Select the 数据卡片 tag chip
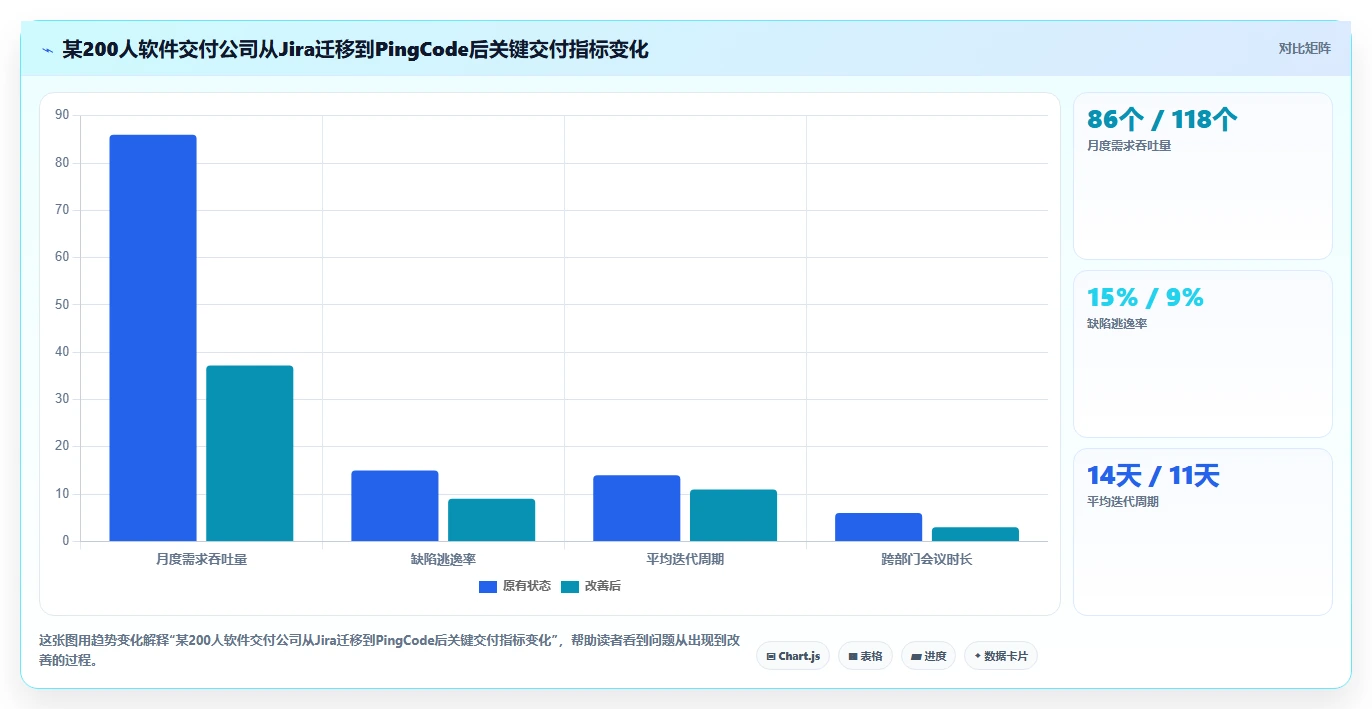1372x709 pixels. coord(1001,656)
